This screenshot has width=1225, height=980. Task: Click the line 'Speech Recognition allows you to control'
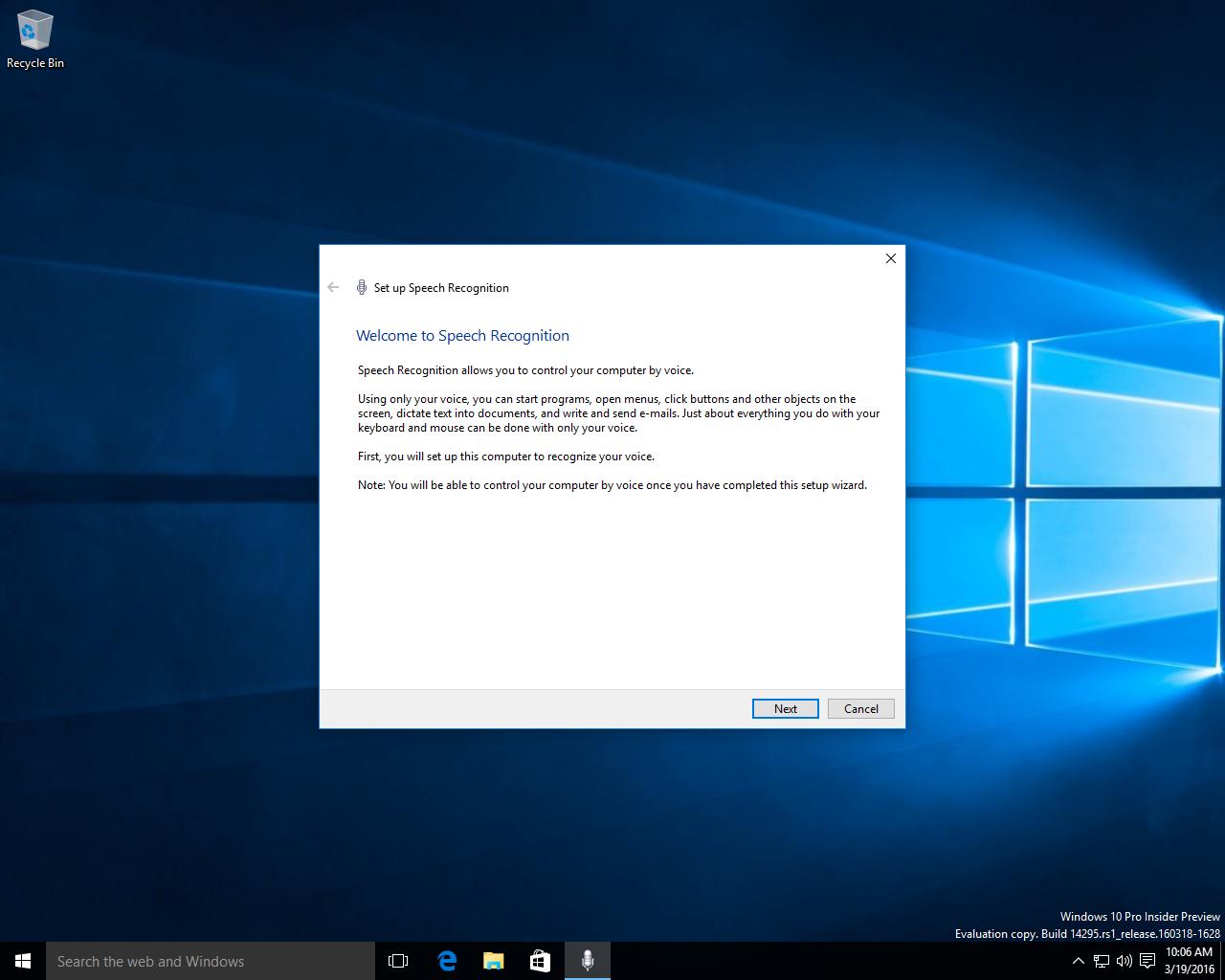[x=525, y=370]
